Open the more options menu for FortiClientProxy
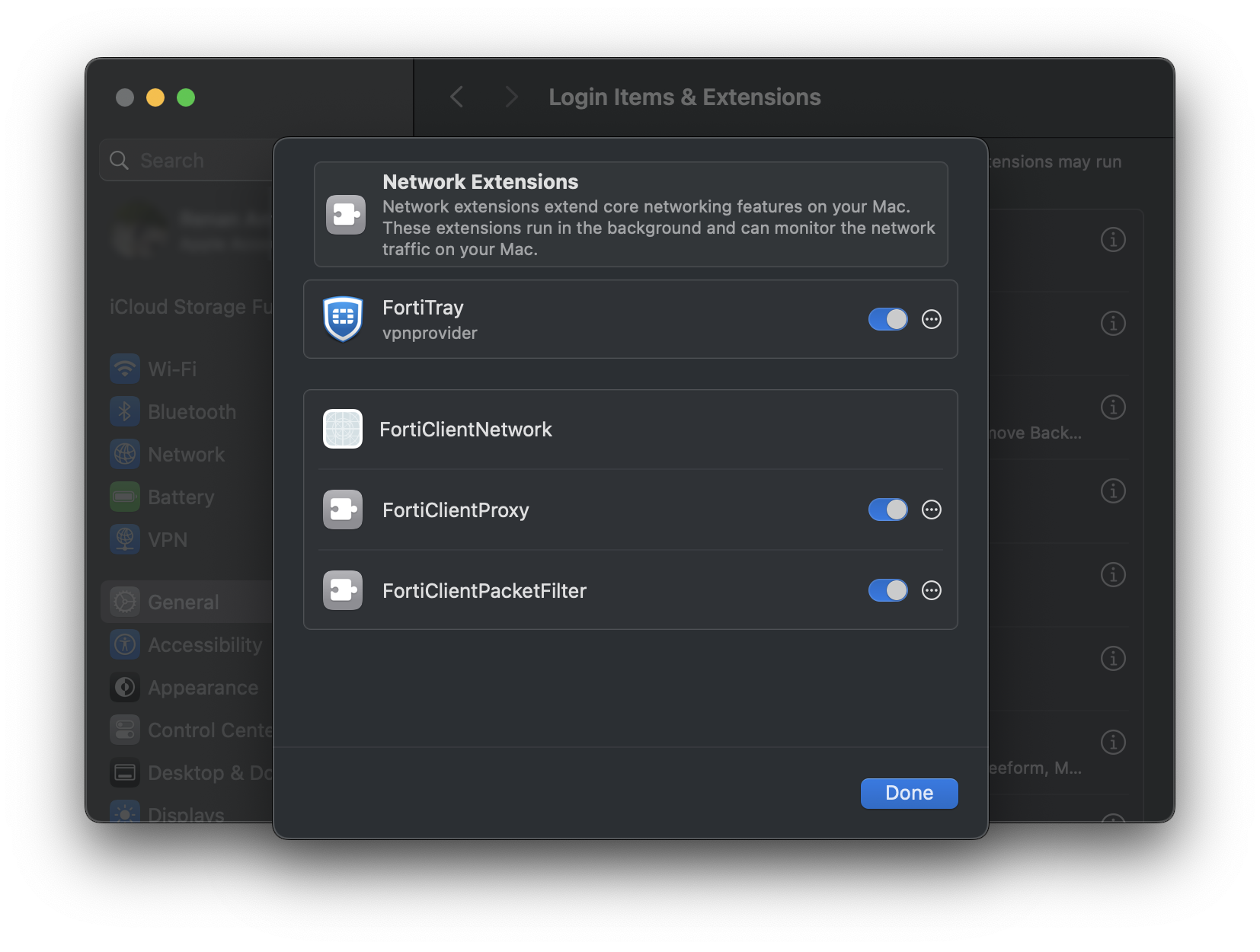The image size is (1260, 952). [x=931, y=510]
